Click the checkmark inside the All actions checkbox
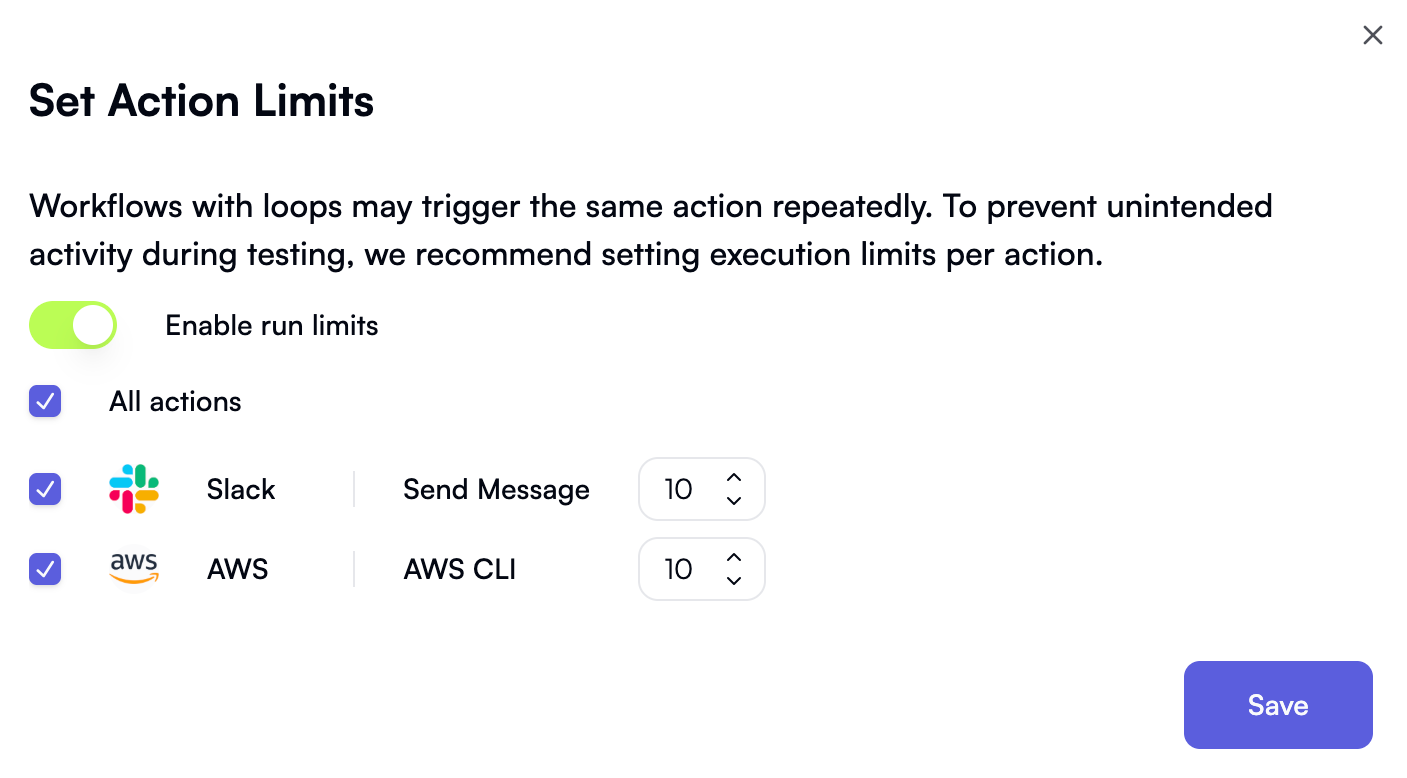 [x=45, y=401]
